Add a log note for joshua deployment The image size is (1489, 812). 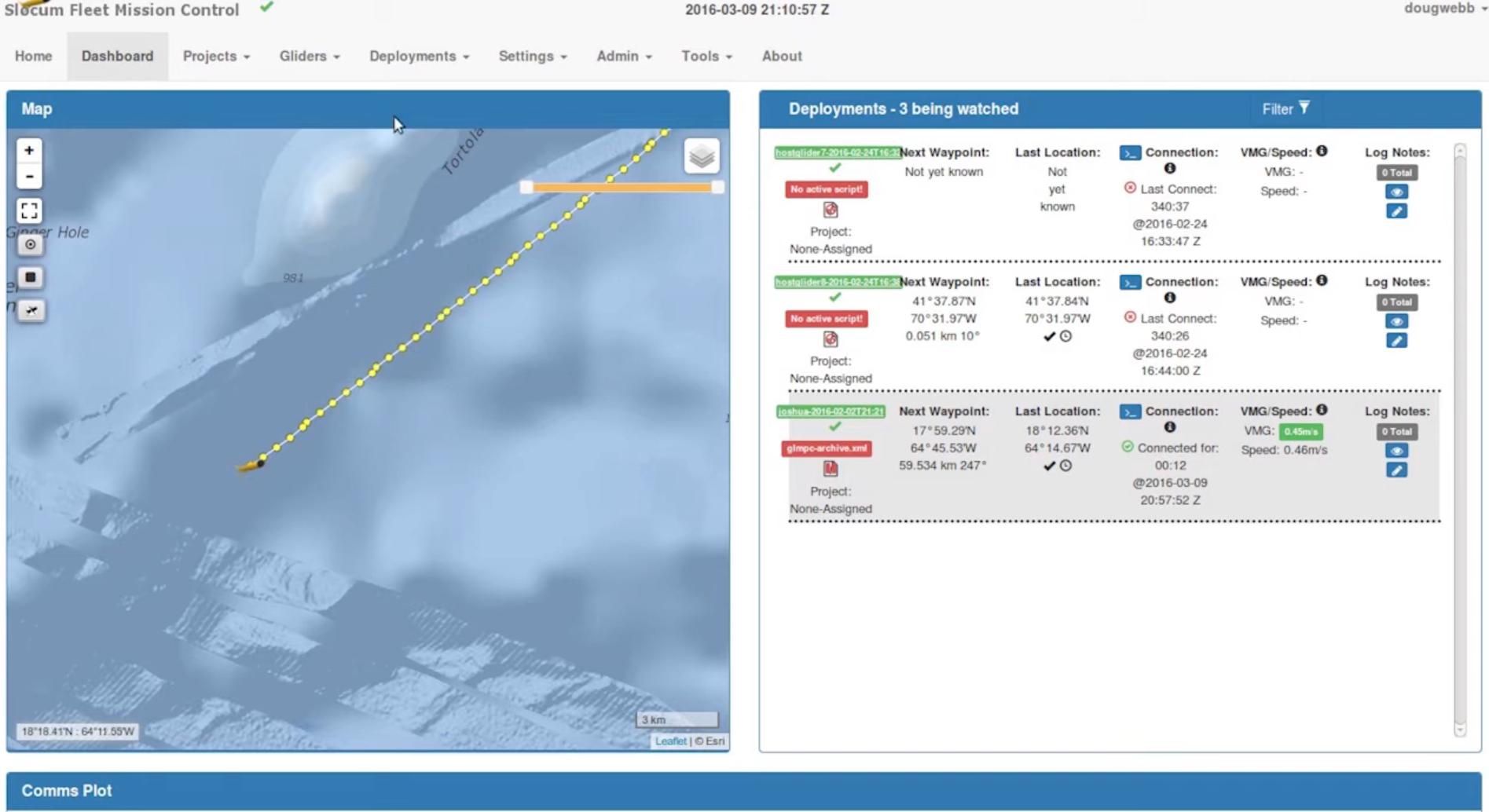click(x=1396, y=470)
